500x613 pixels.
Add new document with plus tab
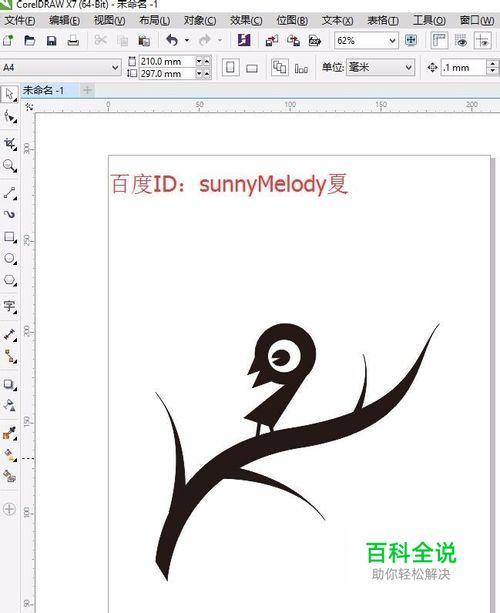[x=87, y=90]
